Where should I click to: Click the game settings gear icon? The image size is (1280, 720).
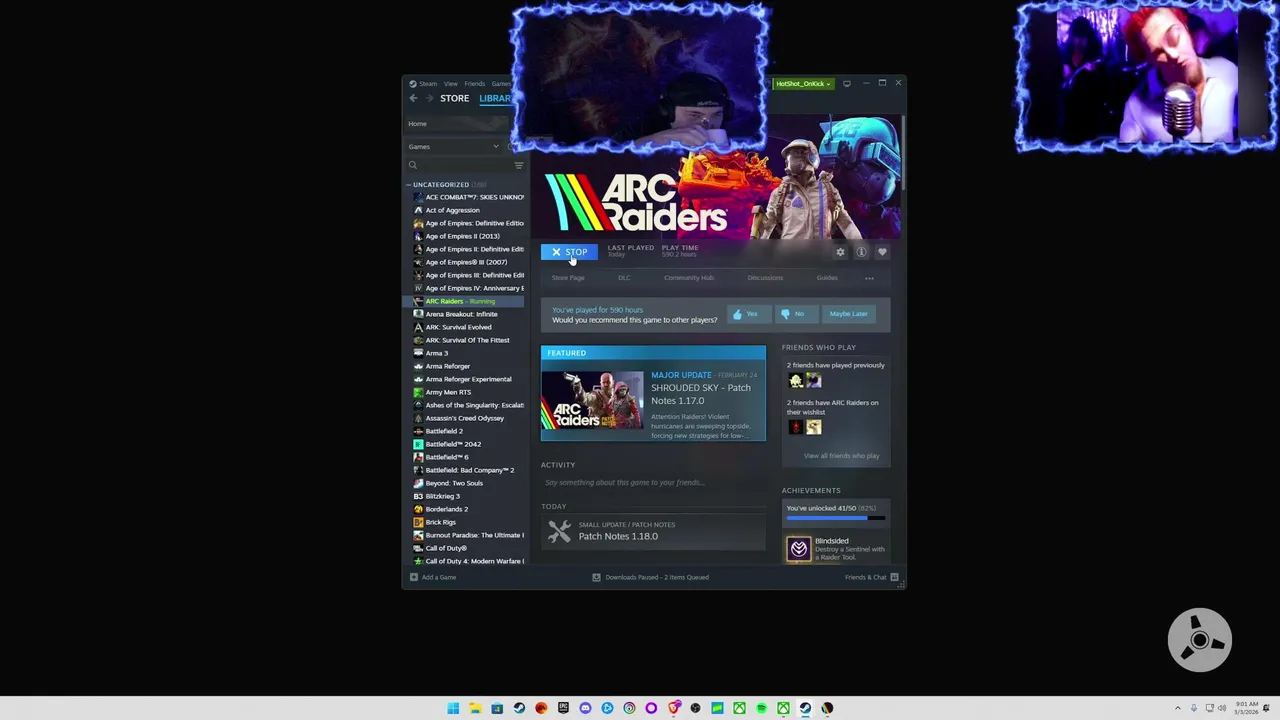840,252
